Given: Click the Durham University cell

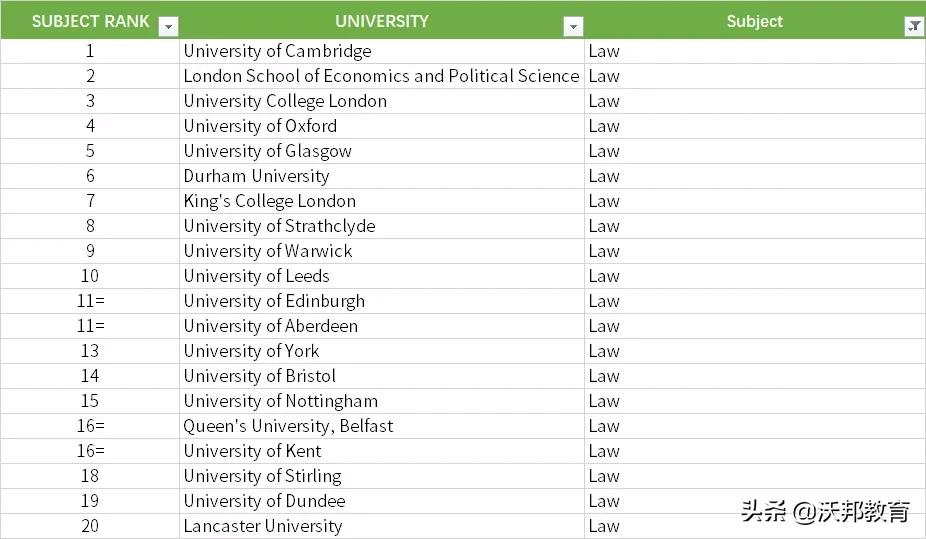Looking at the screenshot, I should 256,176.
